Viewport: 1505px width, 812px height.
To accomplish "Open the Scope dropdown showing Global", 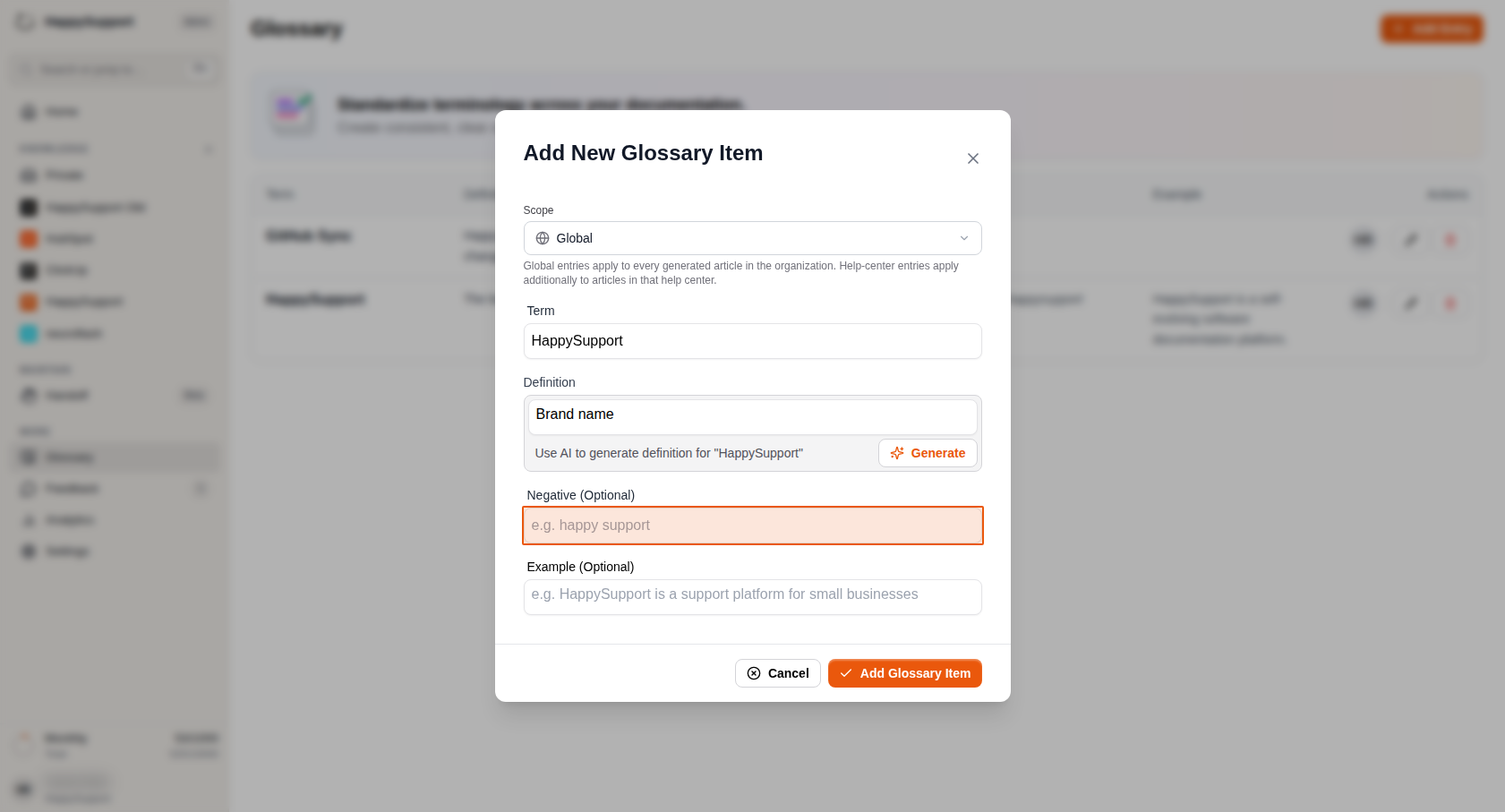I will pos(752,238).
